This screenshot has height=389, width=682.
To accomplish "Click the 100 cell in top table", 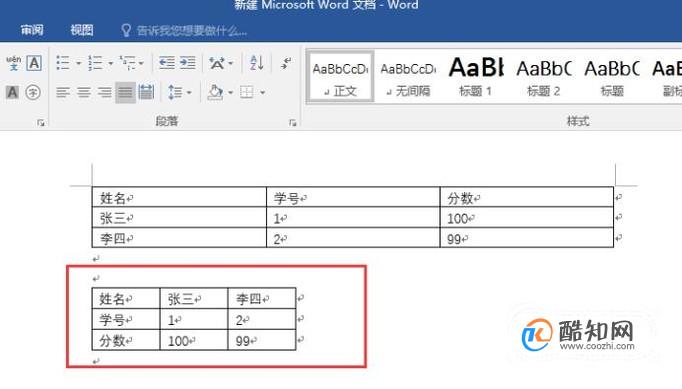I will [527, 218].
